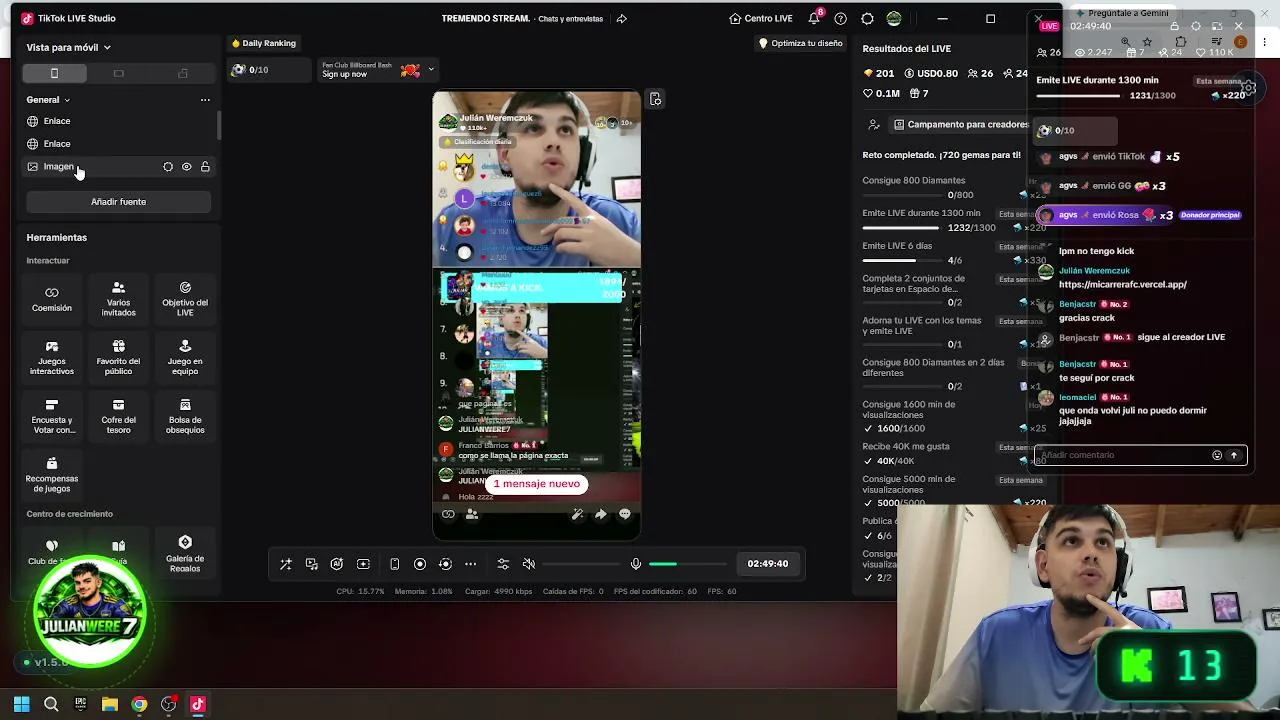Open settings gear in the chat overlay
Image resolution: width=1280 pixels, height=720 pixels.
[1249, 87]
